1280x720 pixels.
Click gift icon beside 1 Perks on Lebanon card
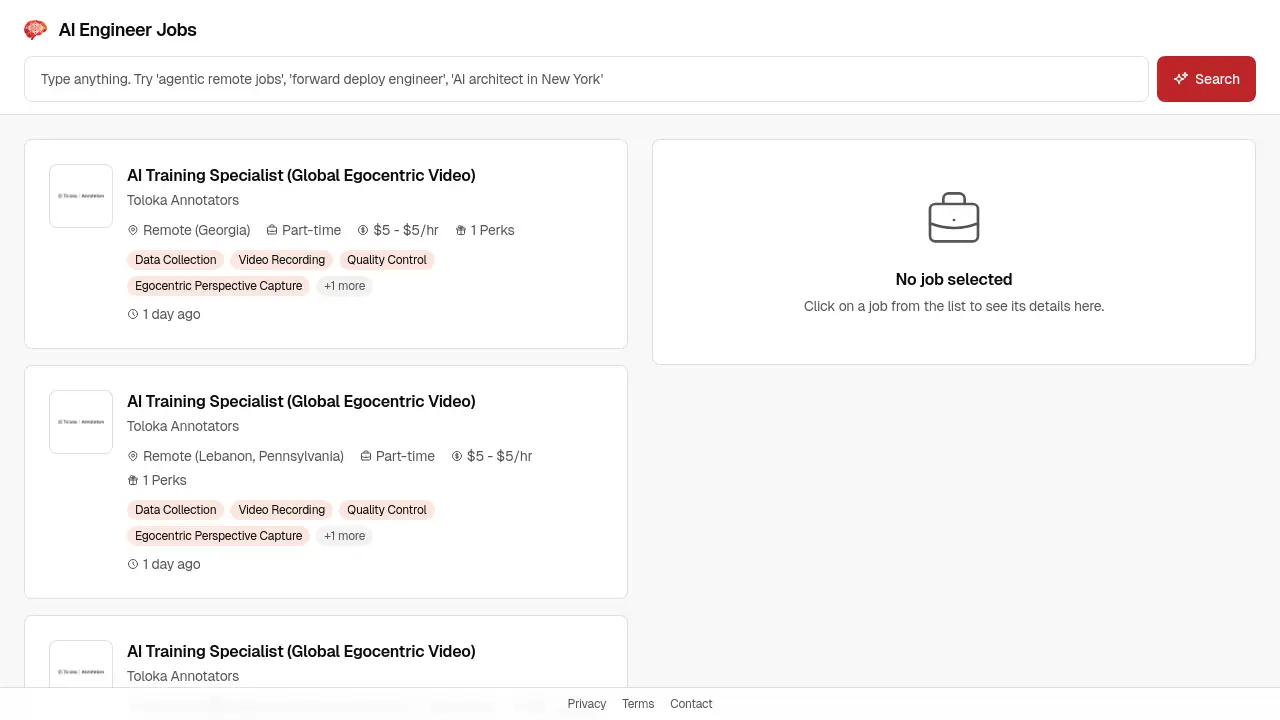133,480
